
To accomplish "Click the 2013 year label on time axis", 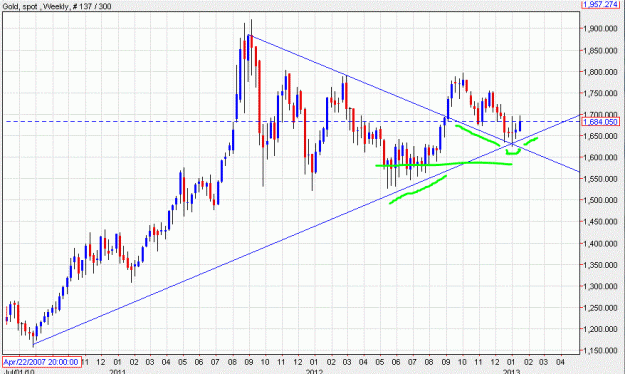I will [511, 372].
